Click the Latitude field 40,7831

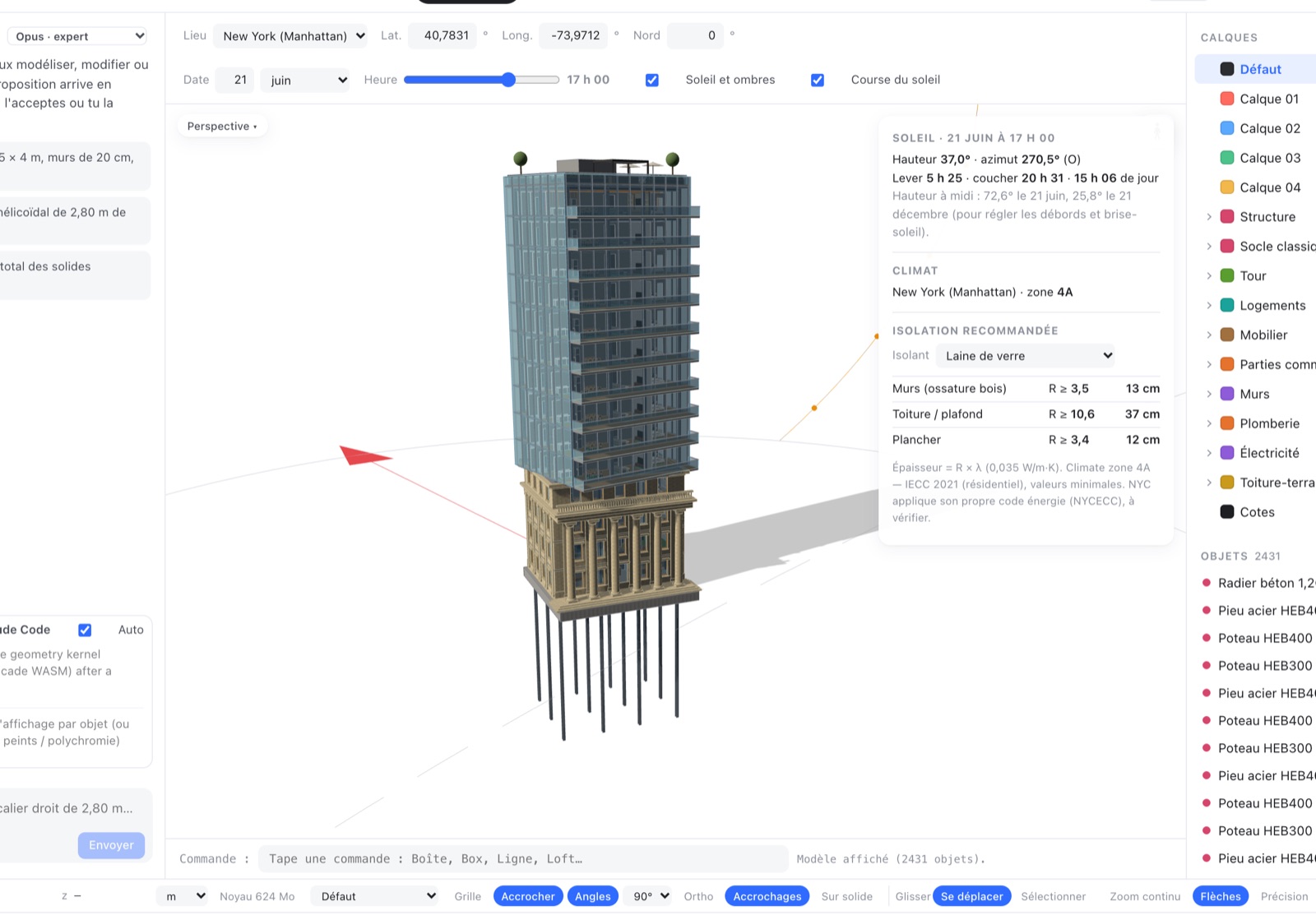[443, 35]
